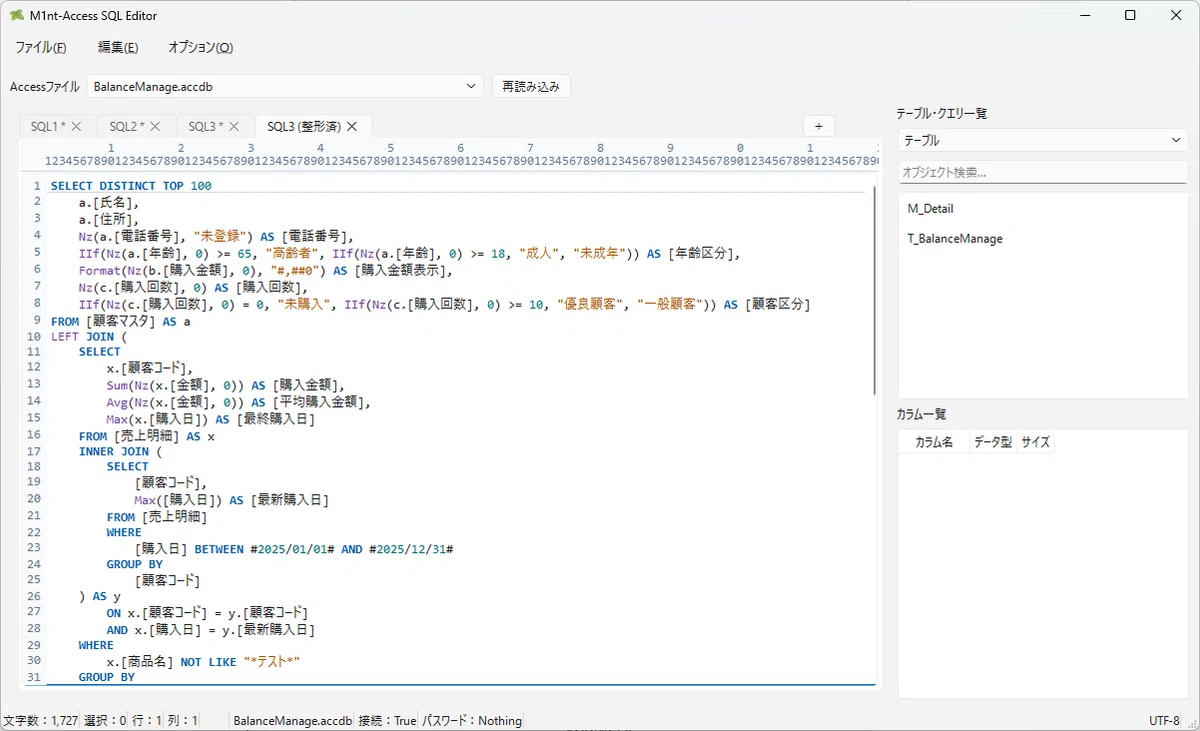Add a new SQL tab with plus button
This screenshot has height=731, width=1200.
[x=818, y=126]
